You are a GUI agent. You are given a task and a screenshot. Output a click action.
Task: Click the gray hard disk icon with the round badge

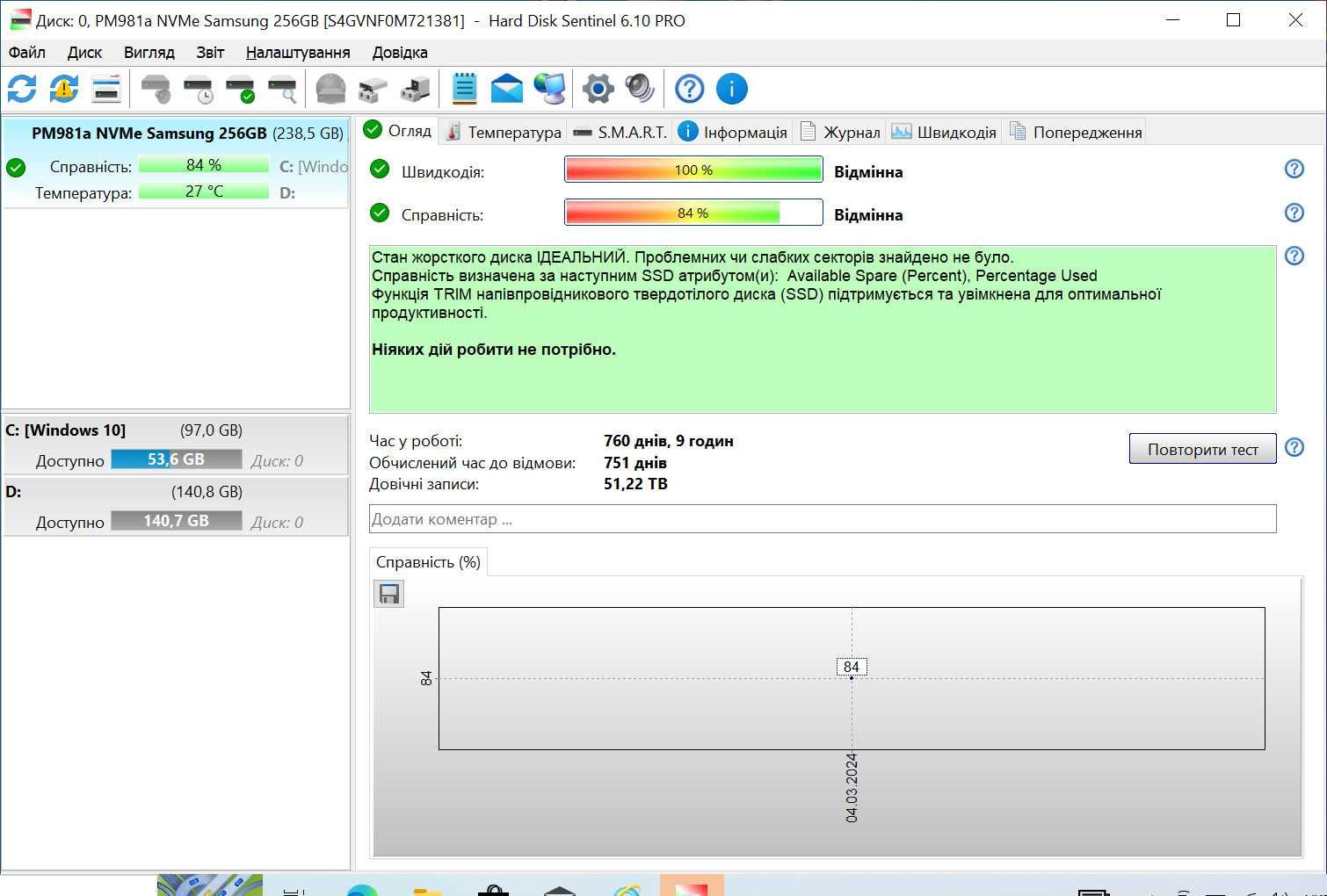tap(156, 89)
